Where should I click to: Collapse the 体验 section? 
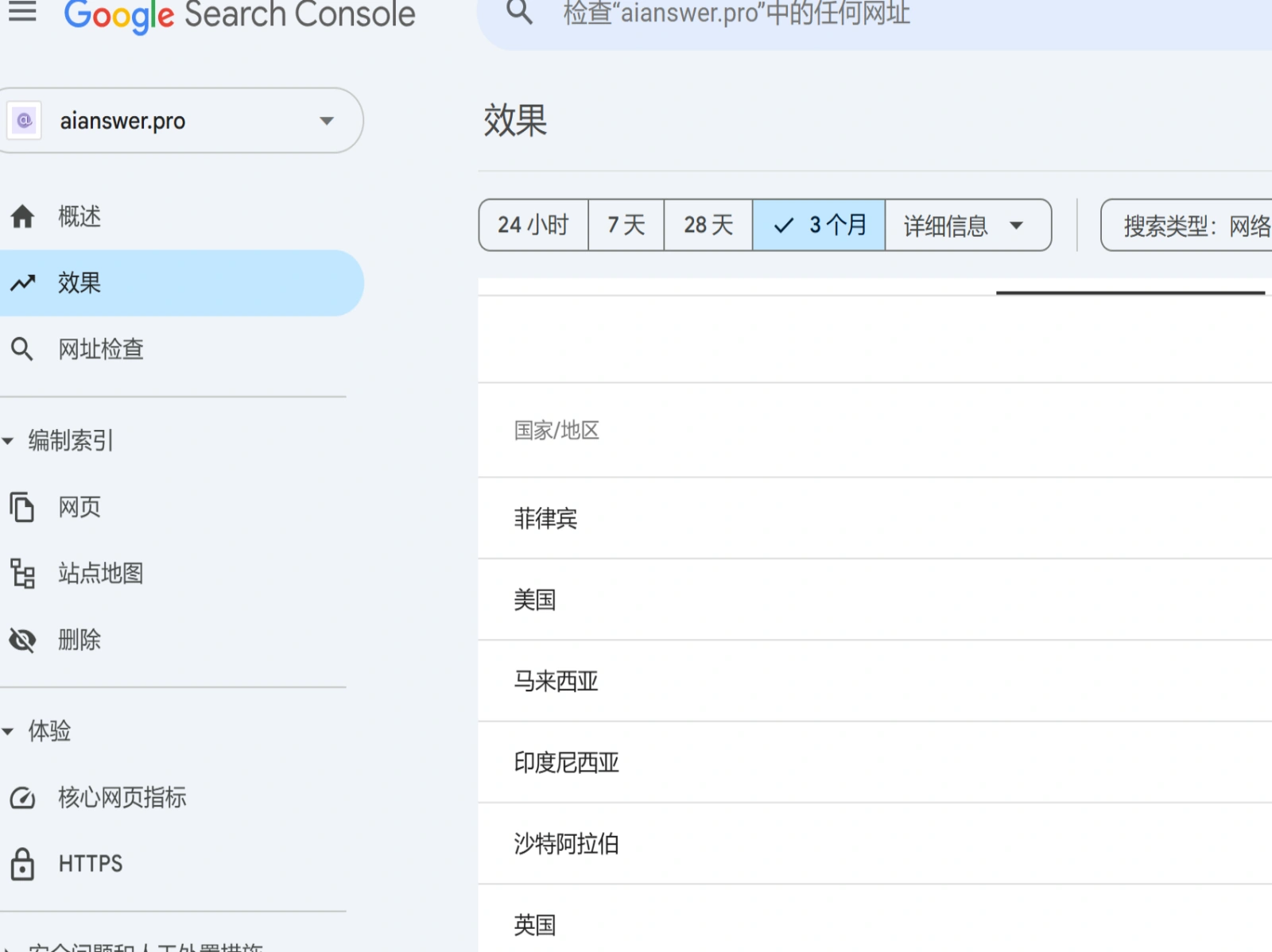click(8, 730)
